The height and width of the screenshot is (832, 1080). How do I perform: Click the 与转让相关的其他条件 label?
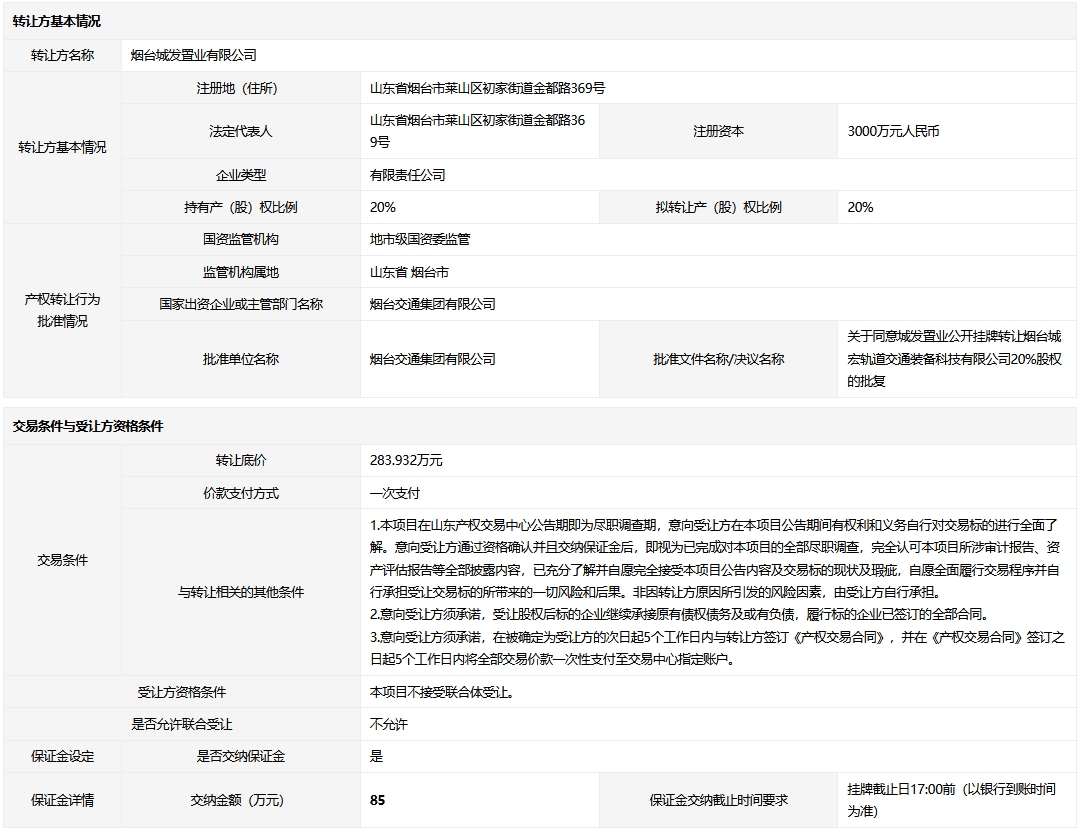coord(241,592)
